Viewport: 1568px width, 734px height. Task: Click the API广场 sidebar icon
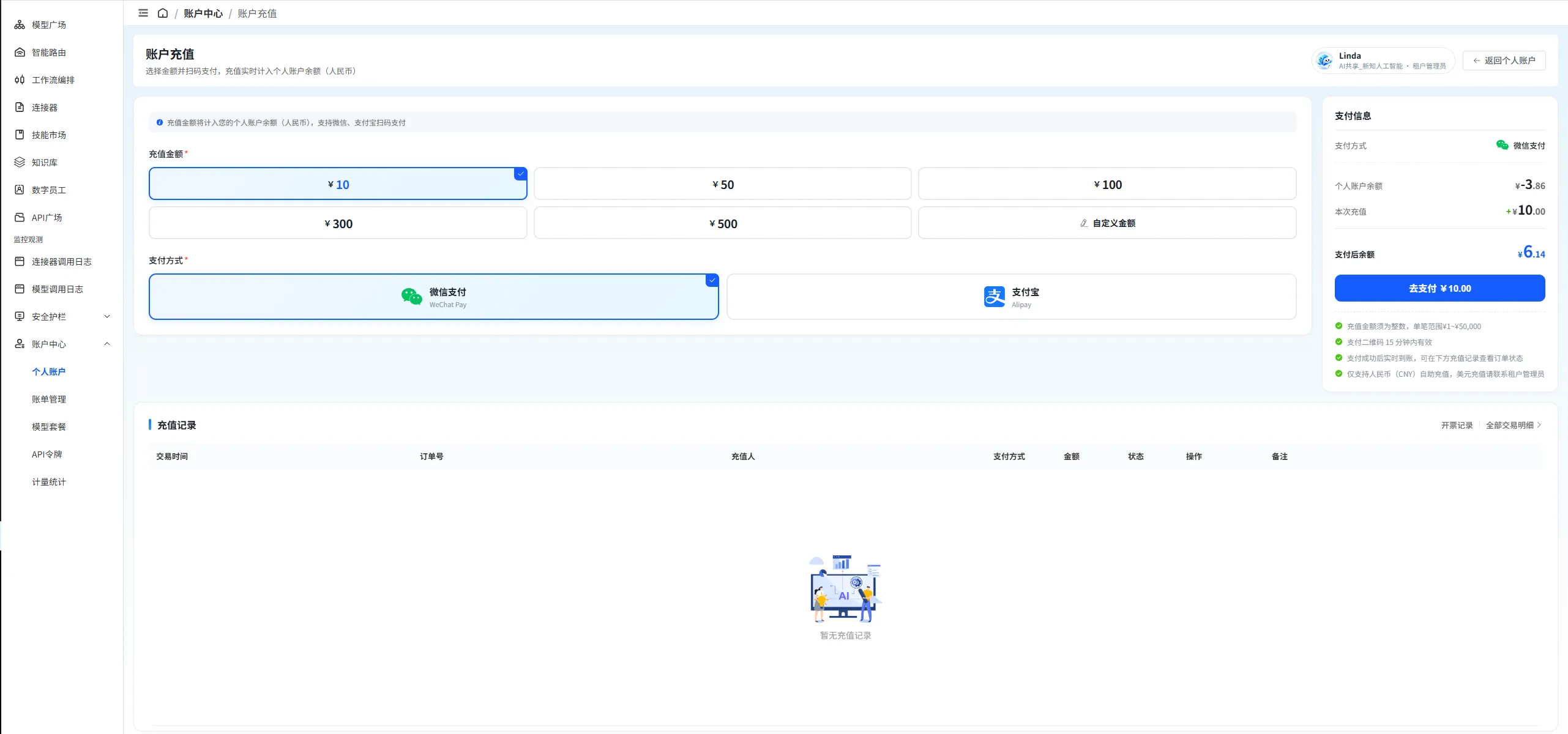tap(20, 218)
